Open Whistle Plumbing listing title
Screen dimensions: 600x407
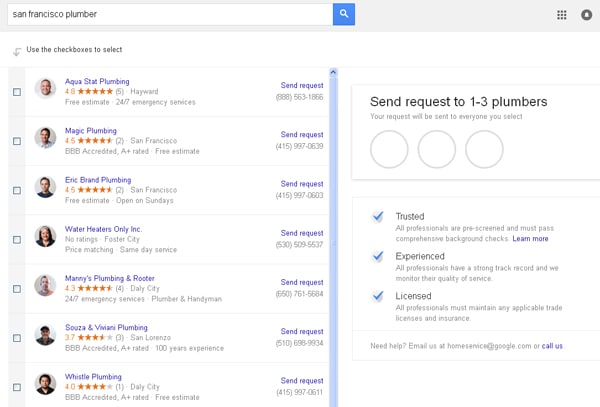[86, 376]
